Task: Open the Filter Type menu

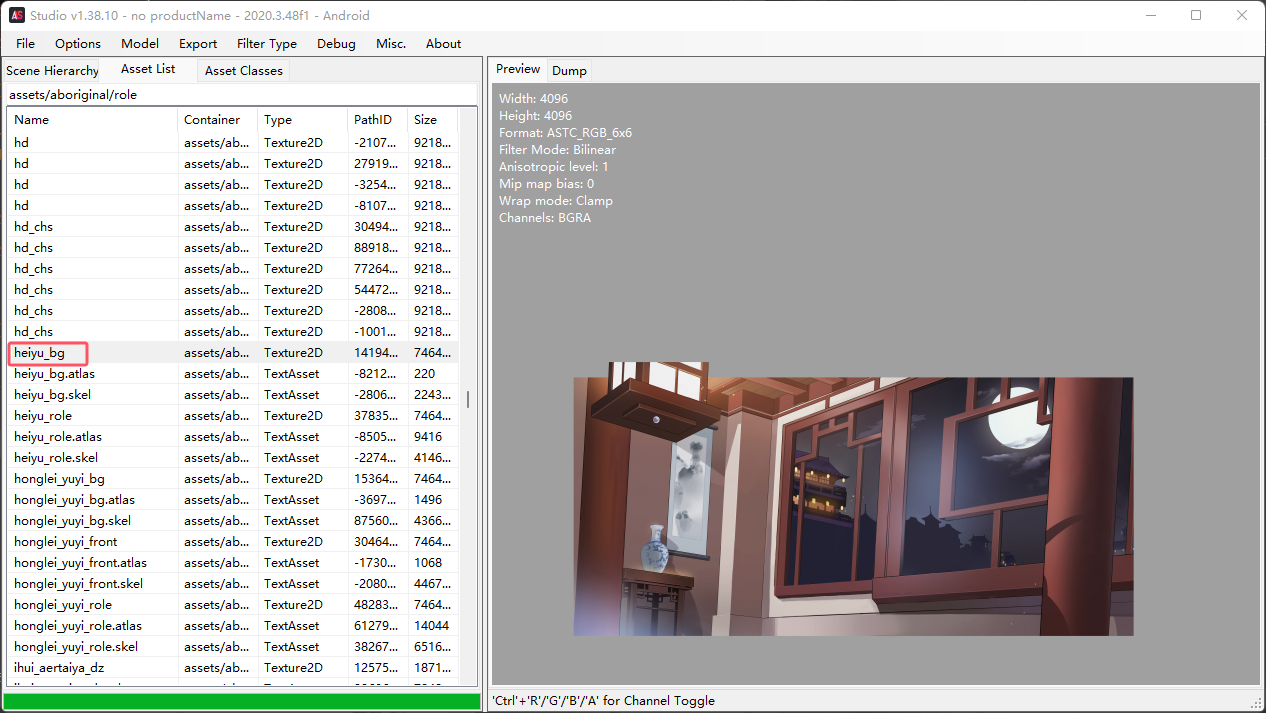Action: (267, 43)
